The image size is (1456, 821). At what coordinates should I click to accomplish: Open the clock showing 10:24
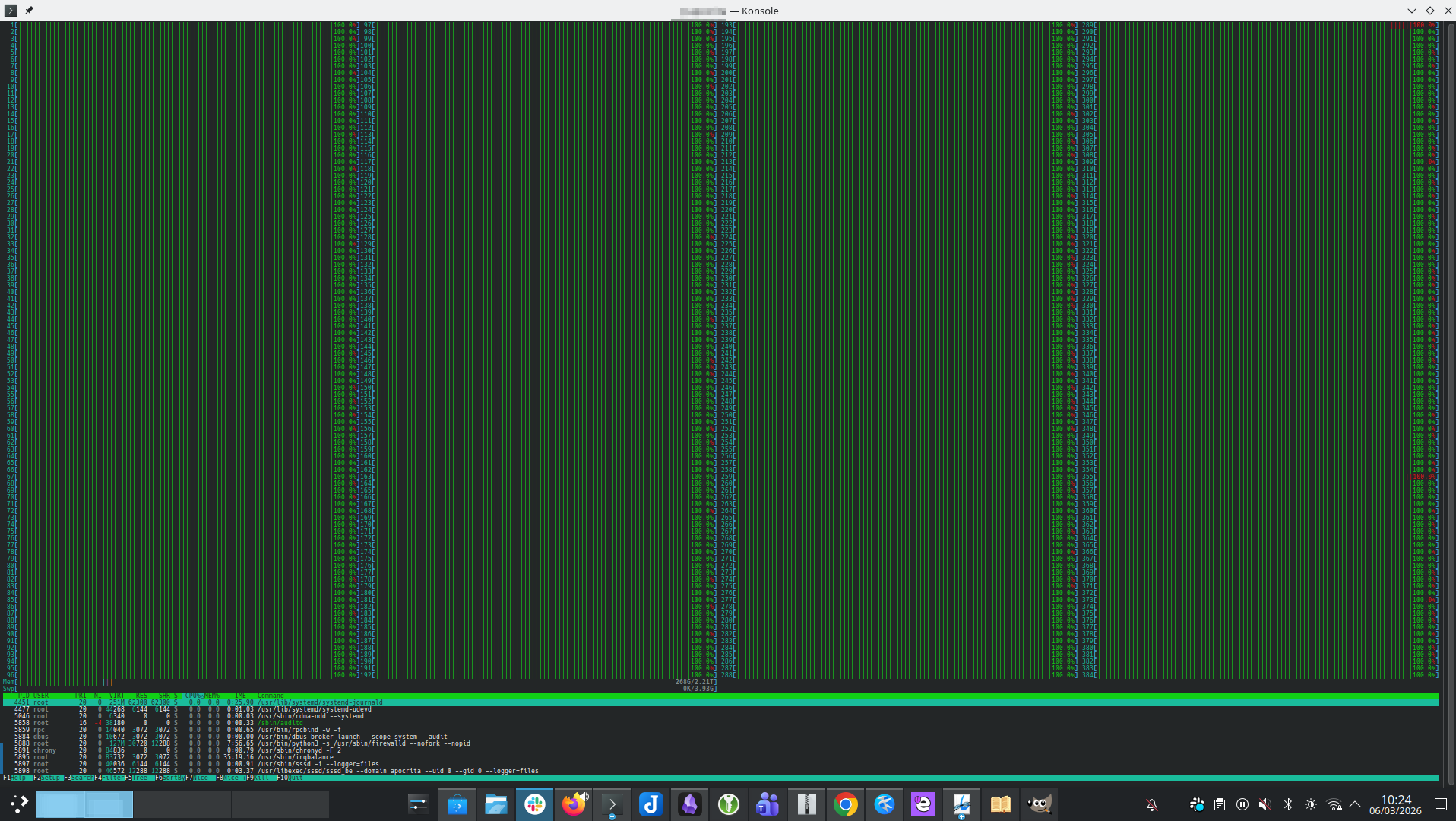pyautogui.click(x=1396, y=804)
